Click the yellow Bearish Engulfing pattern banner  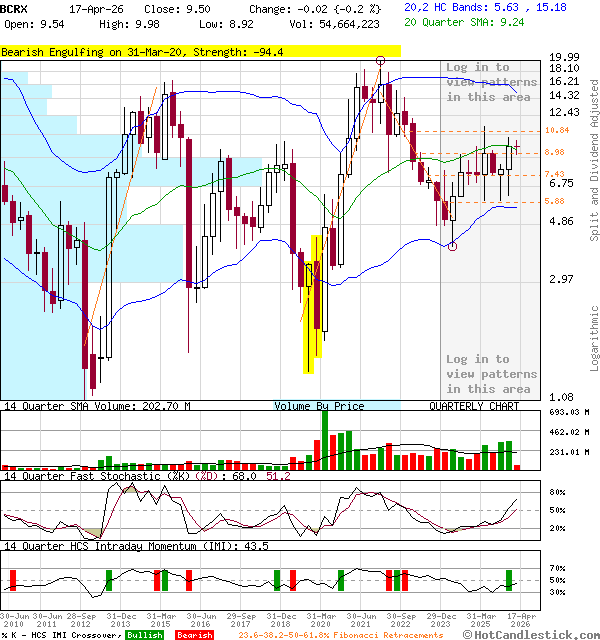[x=200, y=51]
